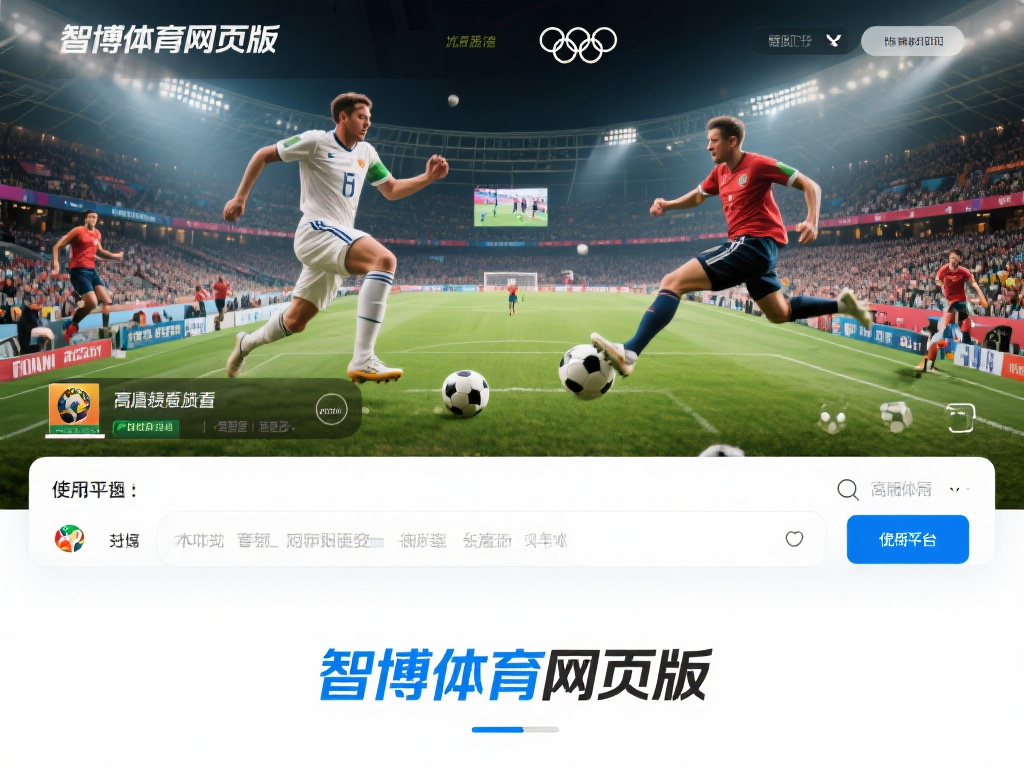Click the large 智博体育网页版 heading

(x=515, y=675)
